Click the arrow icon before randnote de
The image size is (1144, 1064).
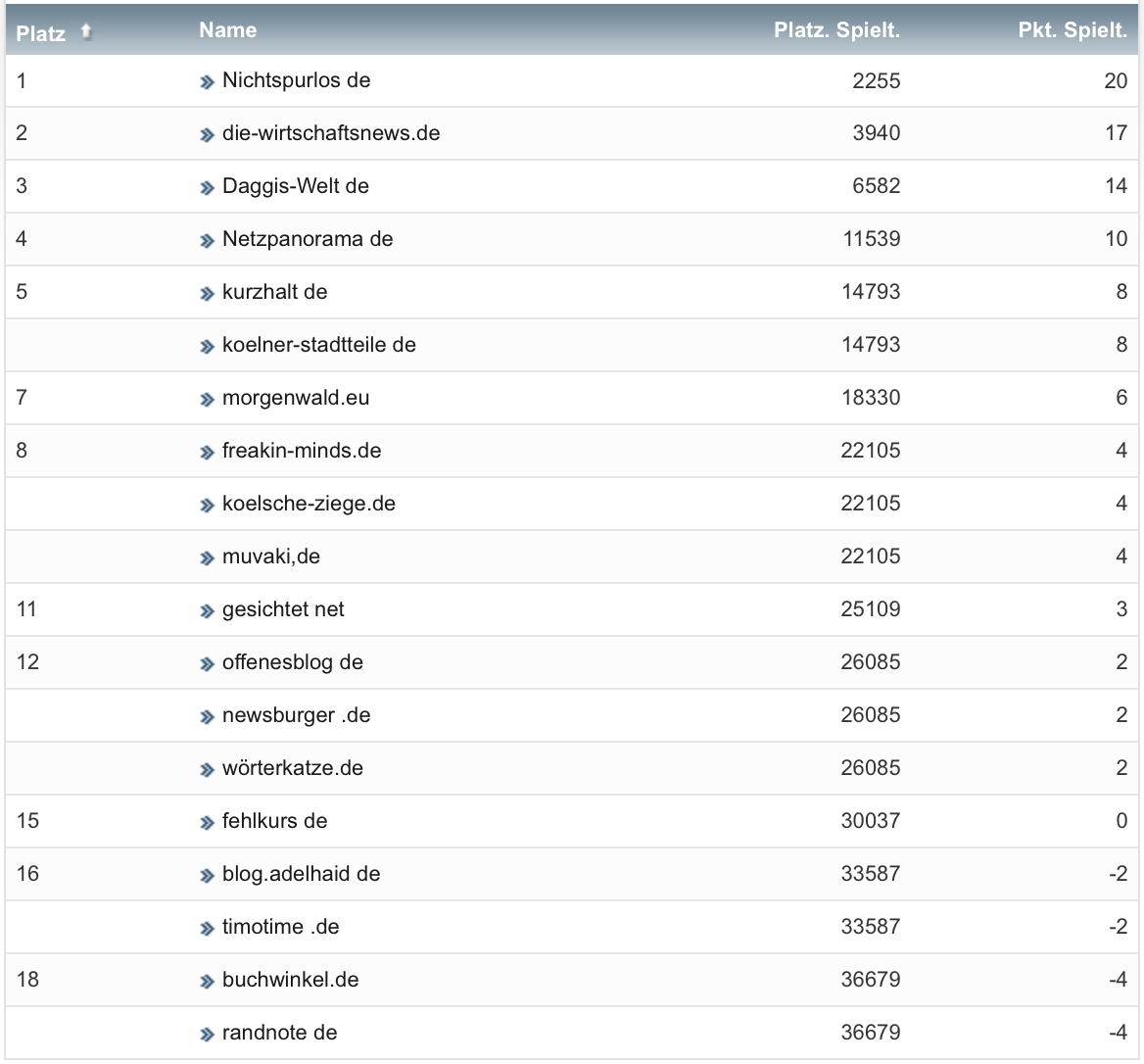click(x=208, y=1034)
